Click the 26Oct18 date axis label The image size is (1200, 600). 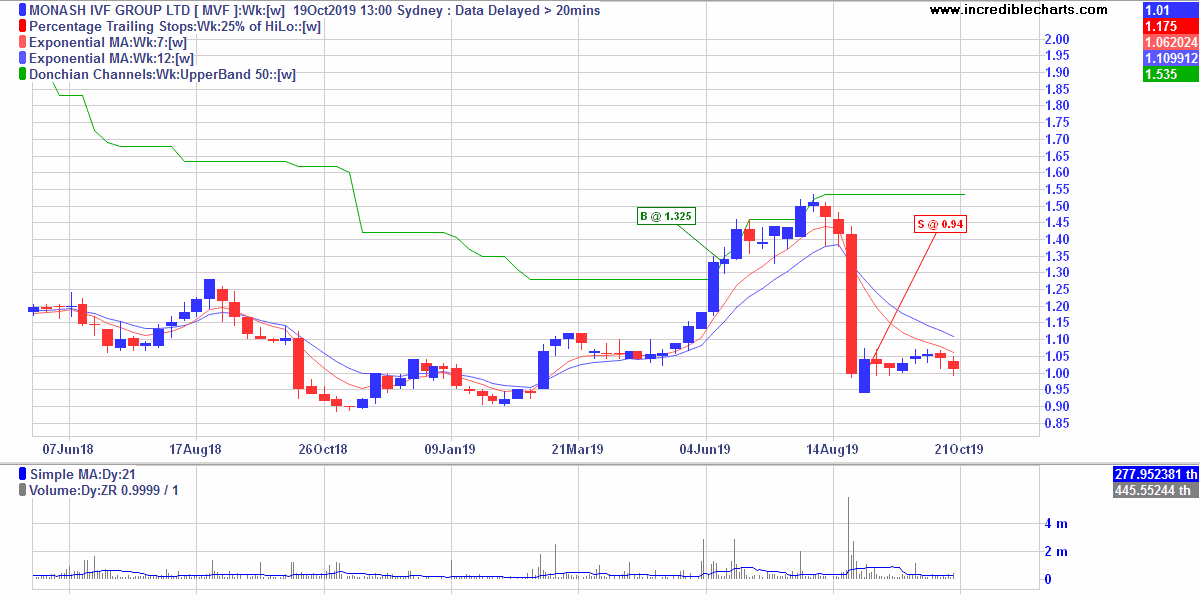coord(323,450)
